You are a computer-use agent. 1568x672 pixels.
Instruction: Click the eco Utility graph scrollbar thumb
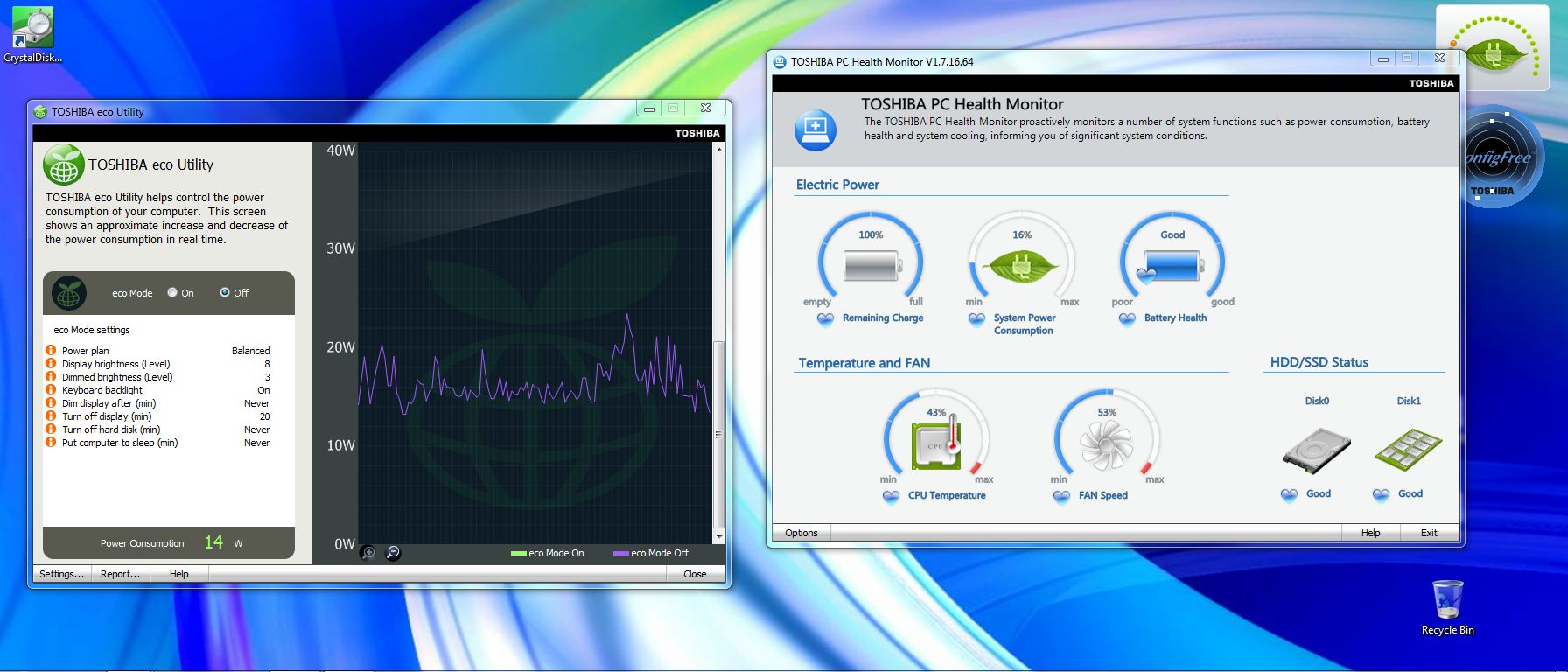[719, 435]
